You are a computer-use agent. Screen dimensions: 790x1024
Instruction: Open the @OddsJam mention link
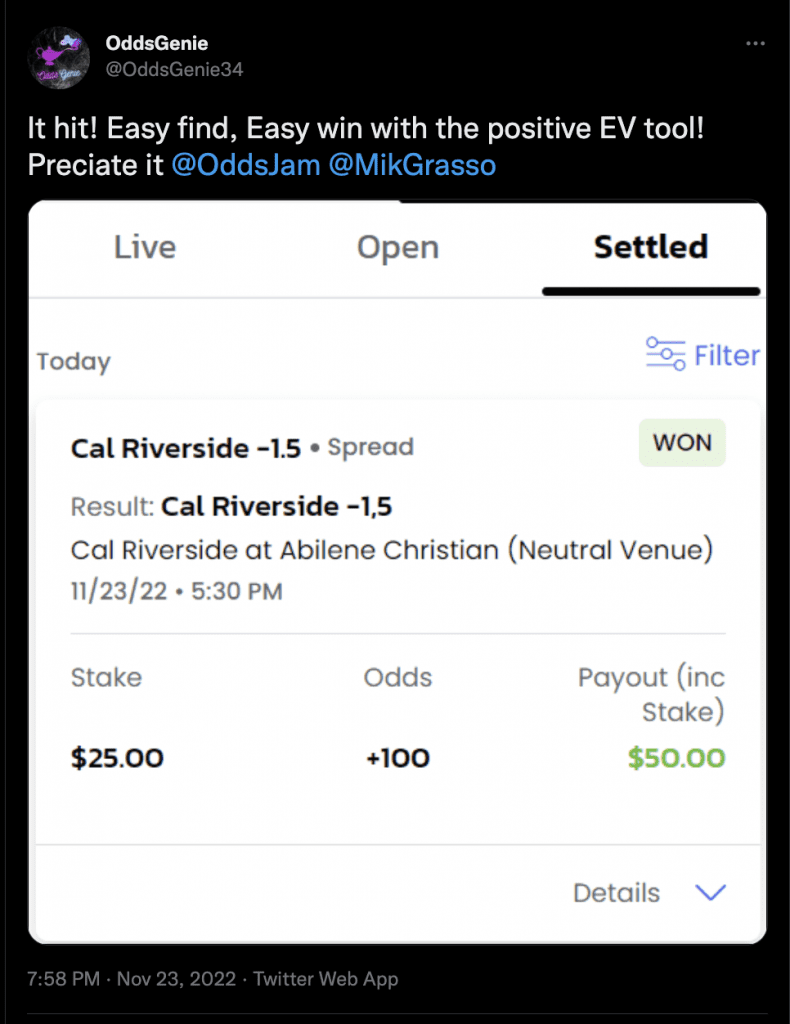245,165
